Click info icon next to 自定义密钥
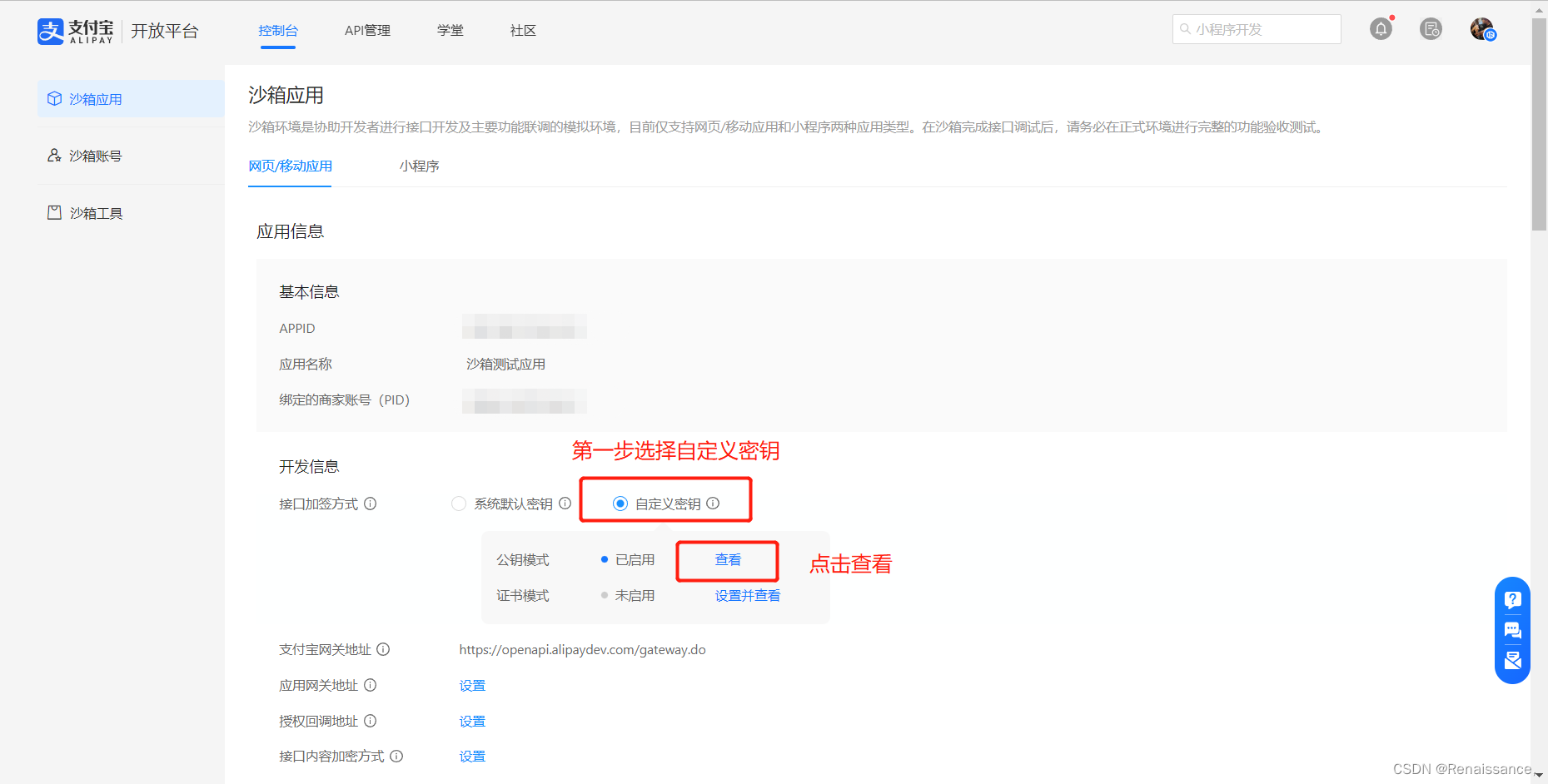 click(713, 504)
